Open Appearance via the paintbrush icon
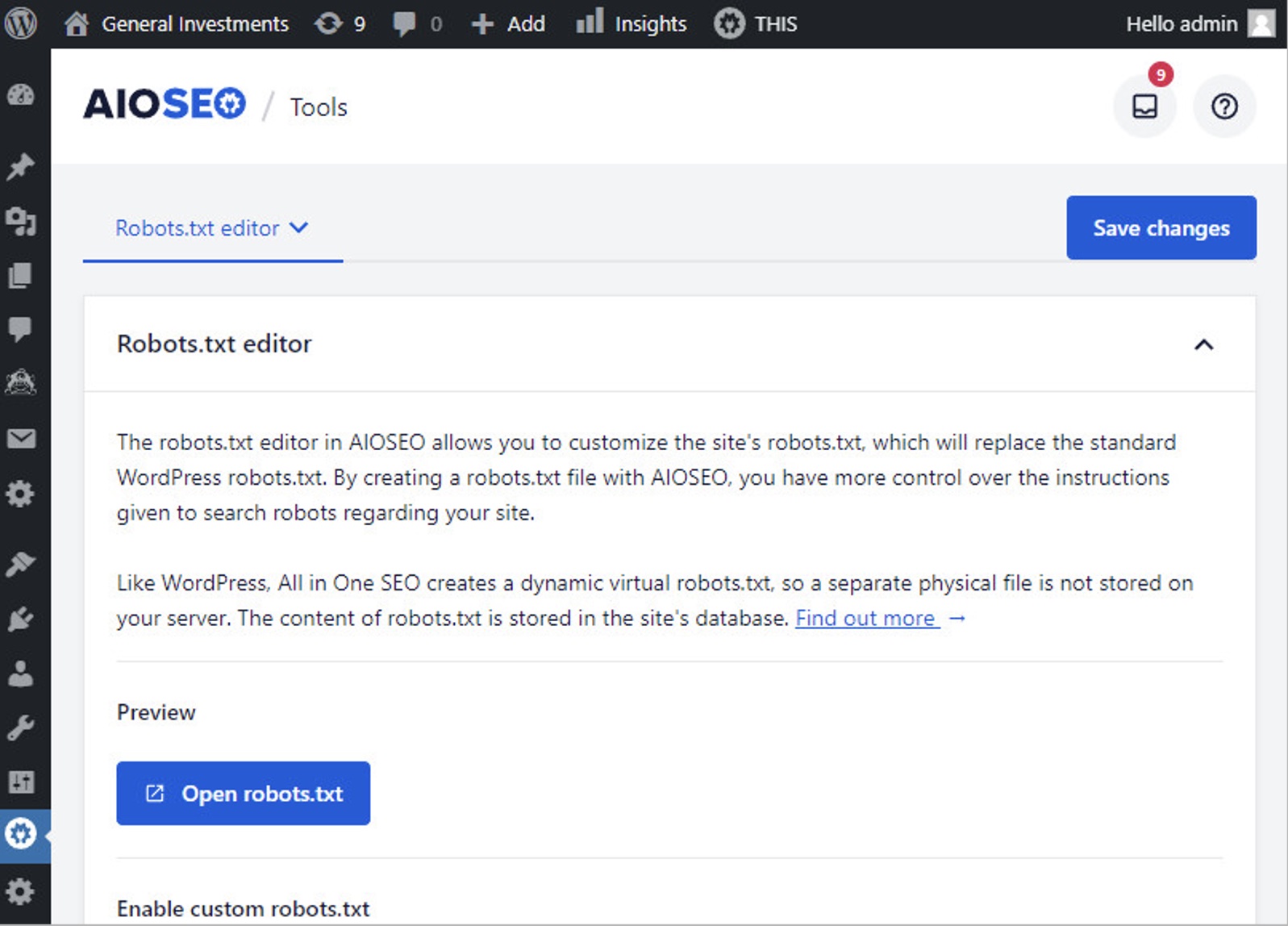Viewport: 1288px width, 926px height. 21,564
